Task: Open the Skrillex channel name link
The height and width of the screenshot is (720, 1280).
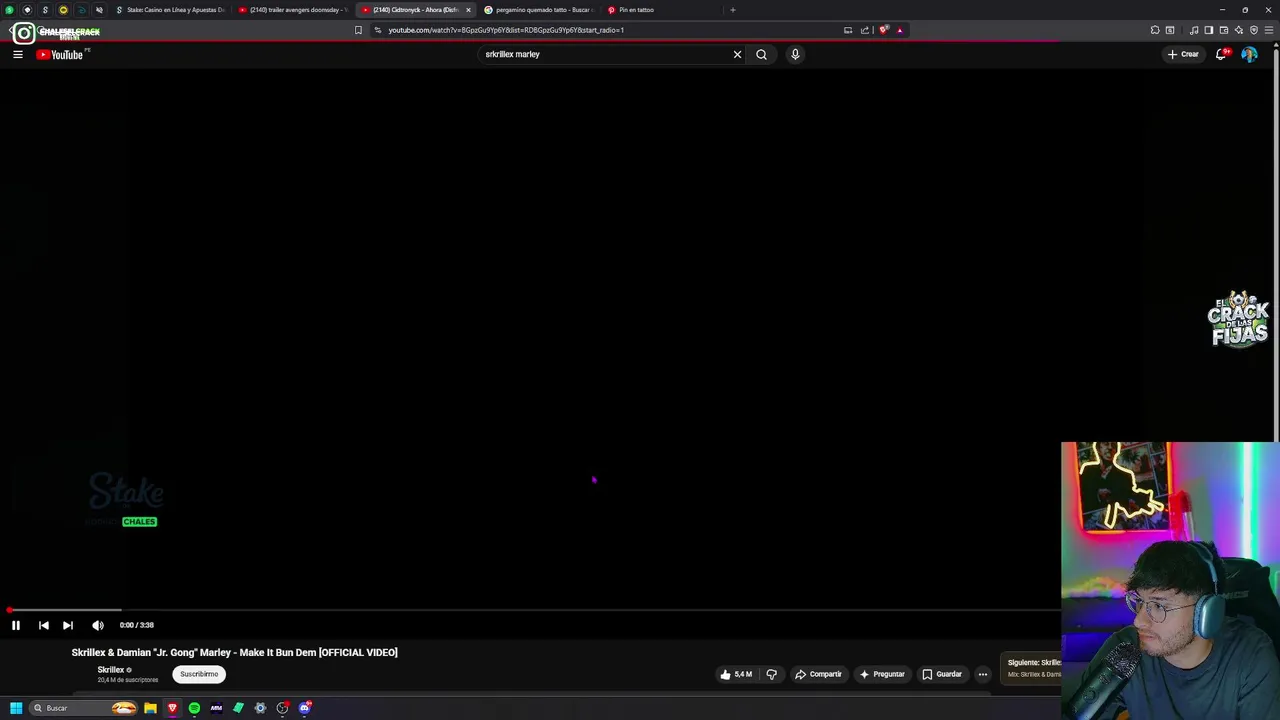Action: point(111,670)
